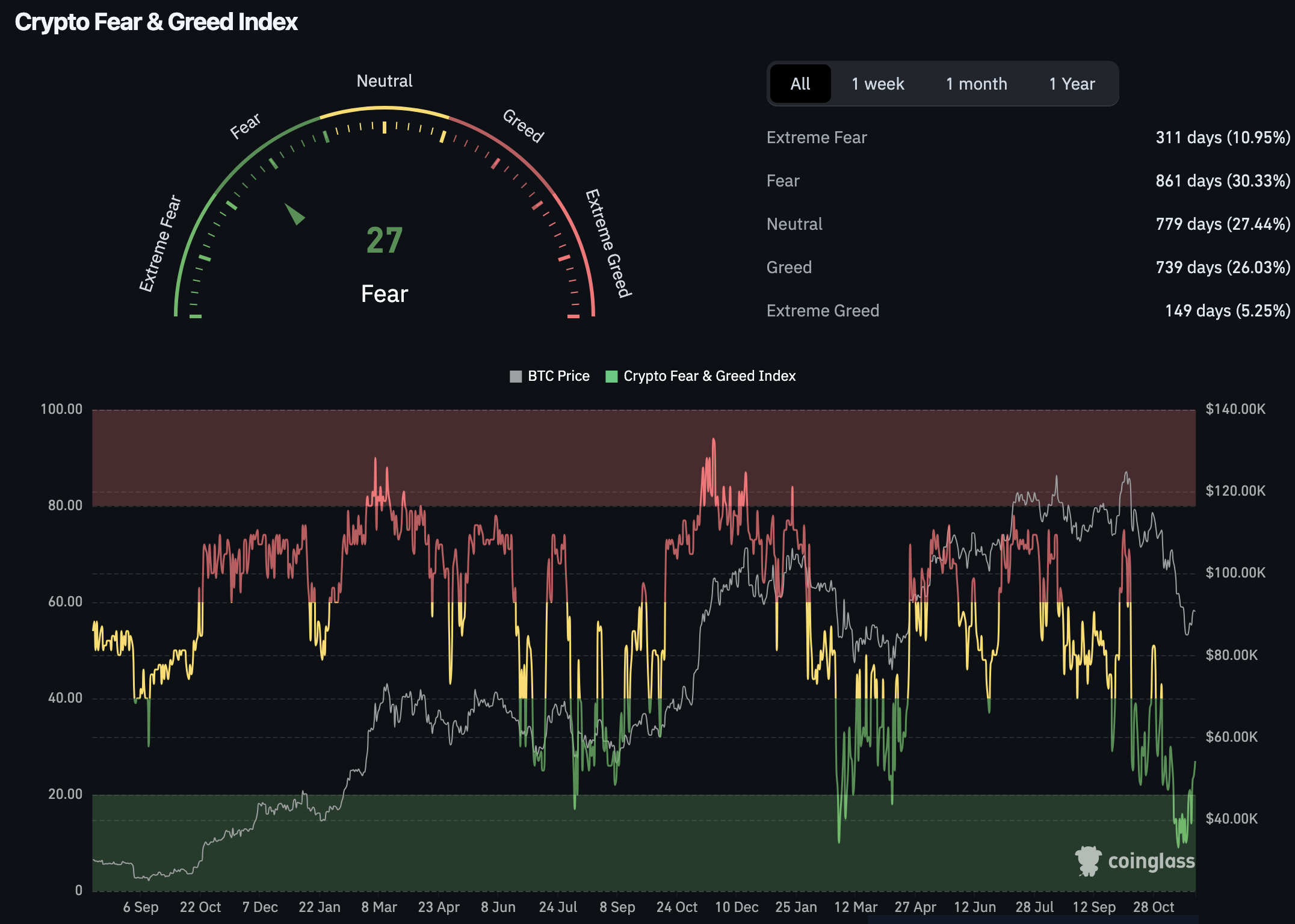Click the Extreme Fear statistics row label
1295x924 pixels.
tap(817, 138)
